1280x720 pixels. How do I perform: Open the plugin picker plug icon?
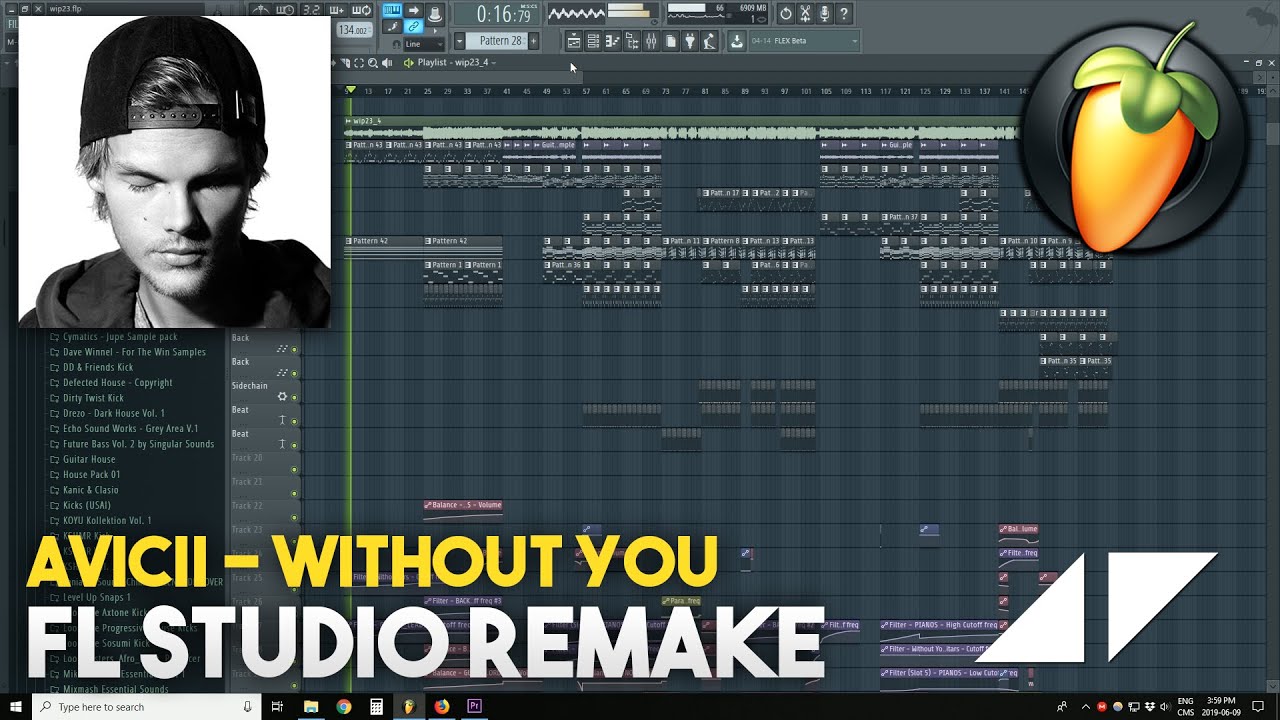(x=690, y=41)
